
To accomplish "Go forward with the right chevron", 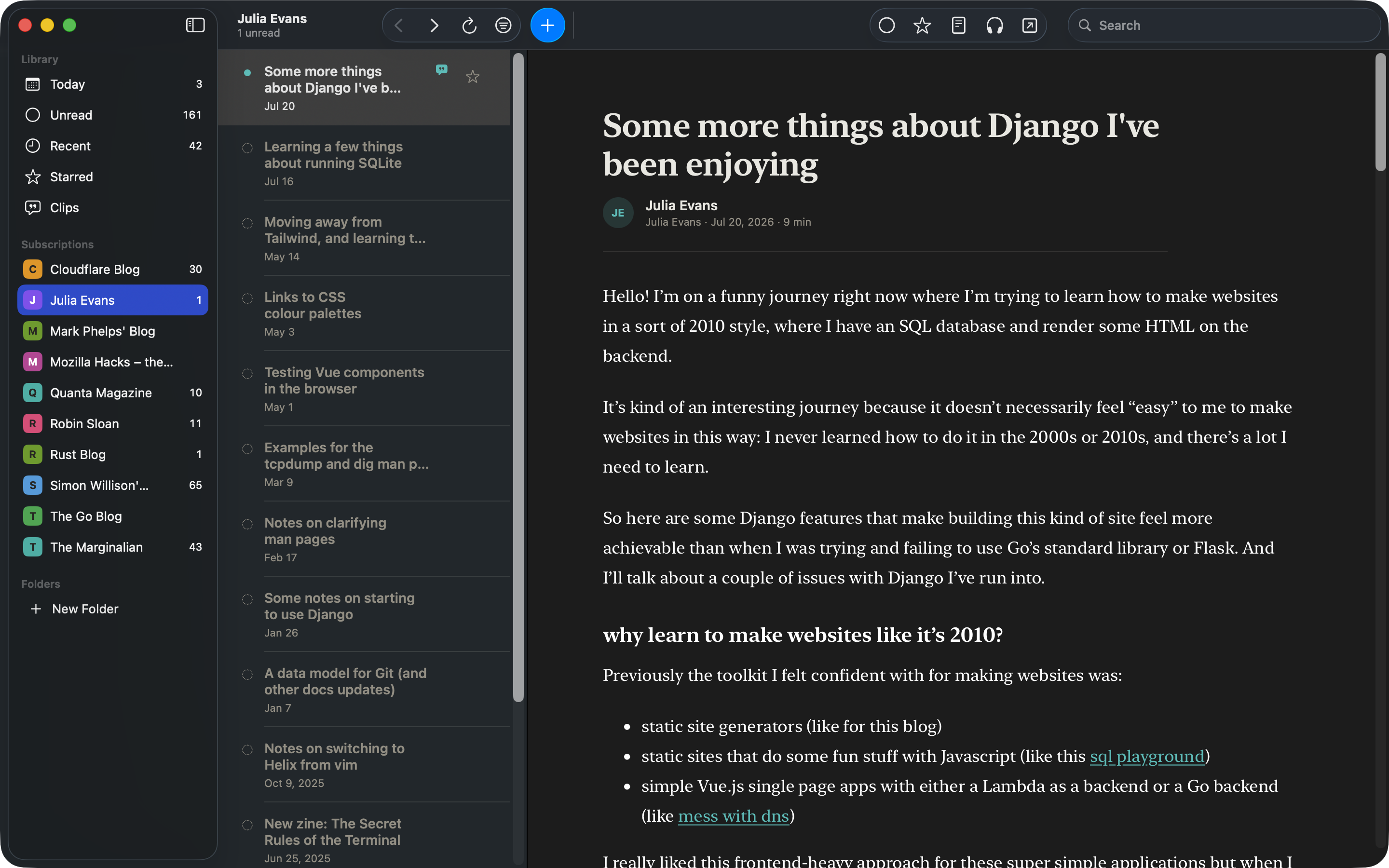I will click(434, 25).
